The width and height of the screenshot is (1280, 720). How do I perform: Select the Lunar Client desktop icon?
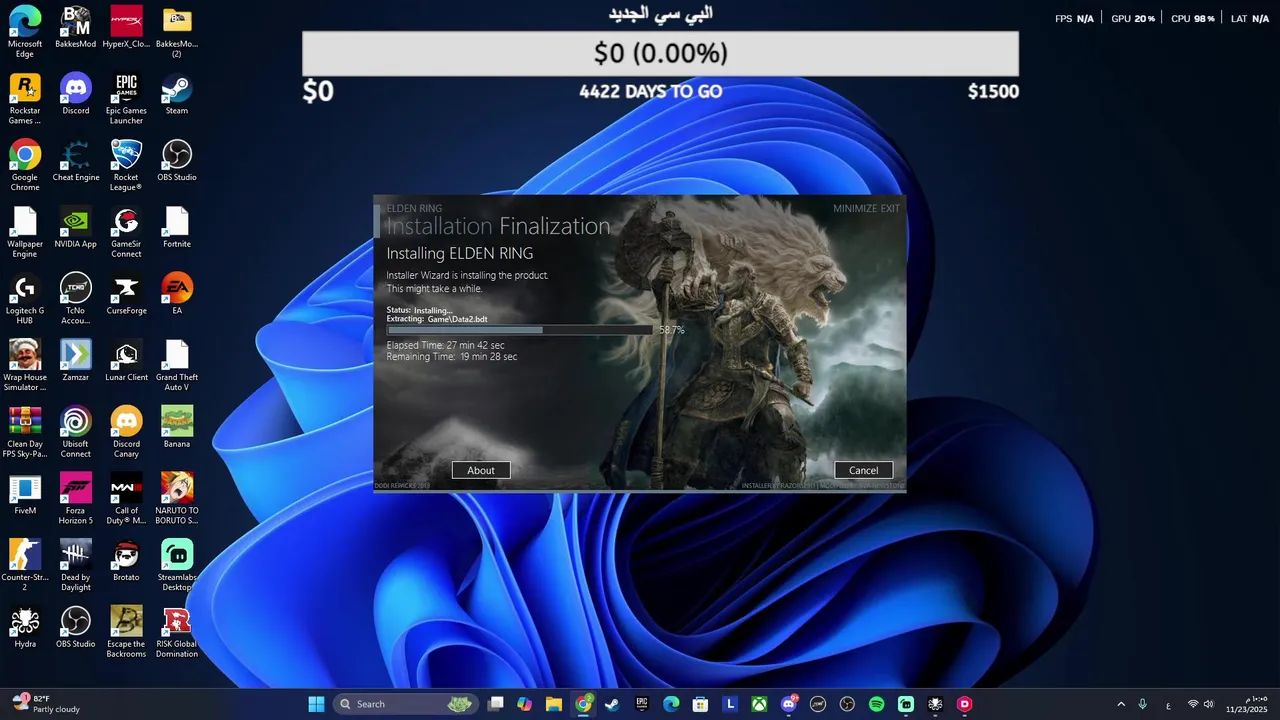coord(126,361)
